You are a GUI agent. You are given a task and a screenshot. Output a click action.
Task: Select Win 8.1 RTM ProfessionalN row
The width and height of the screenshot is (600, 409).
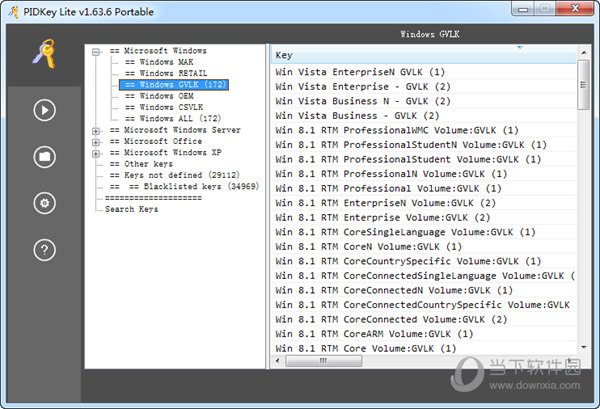coord(424,174)
